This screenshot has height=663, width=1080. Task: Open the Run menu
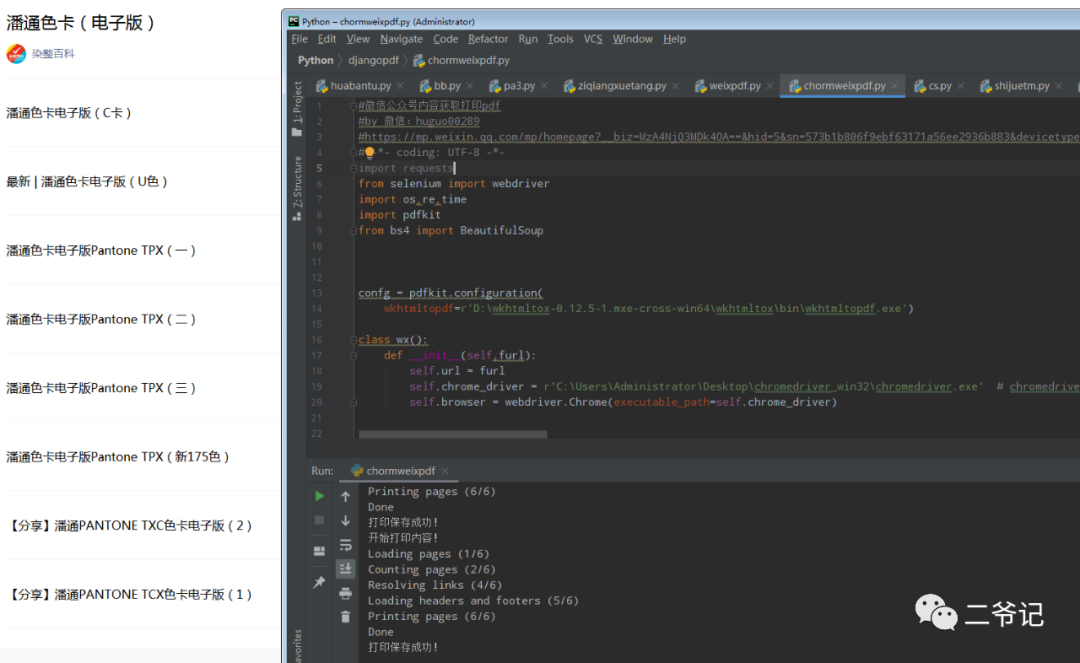528,39
